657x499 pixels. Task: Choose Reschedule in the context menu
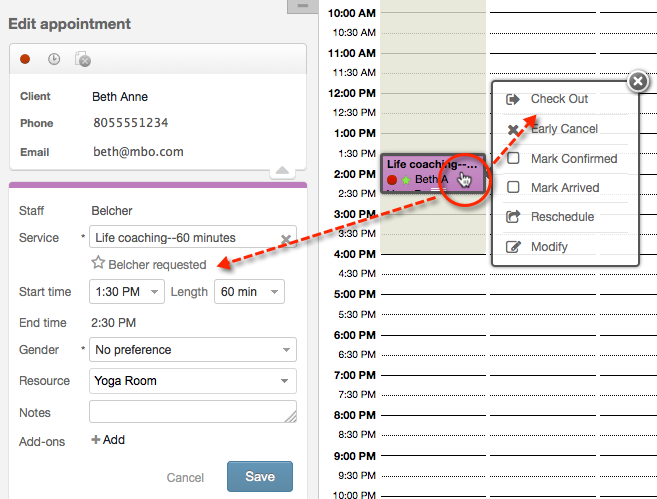point(562,217)
